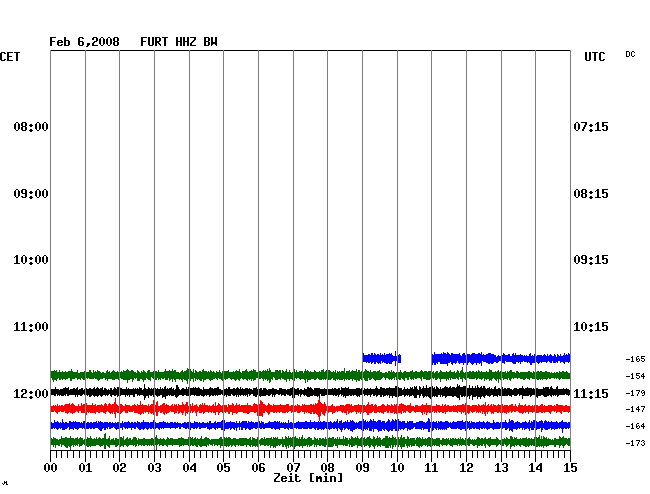Click the 12:00 CET time label
Screen dimensions: 650x494
[x=31, y=393]
